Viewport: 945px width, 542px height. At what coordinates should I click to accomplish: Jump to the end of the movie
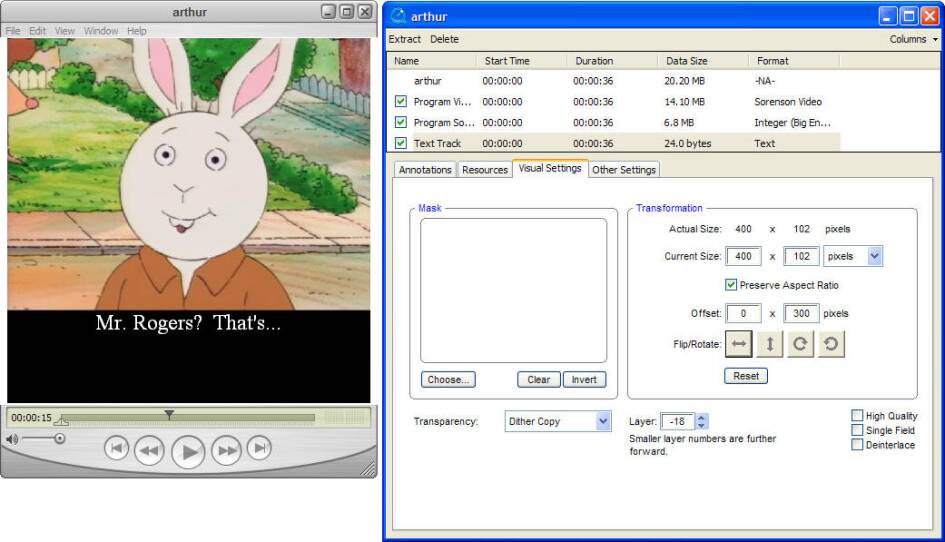[x=260, y=448]
